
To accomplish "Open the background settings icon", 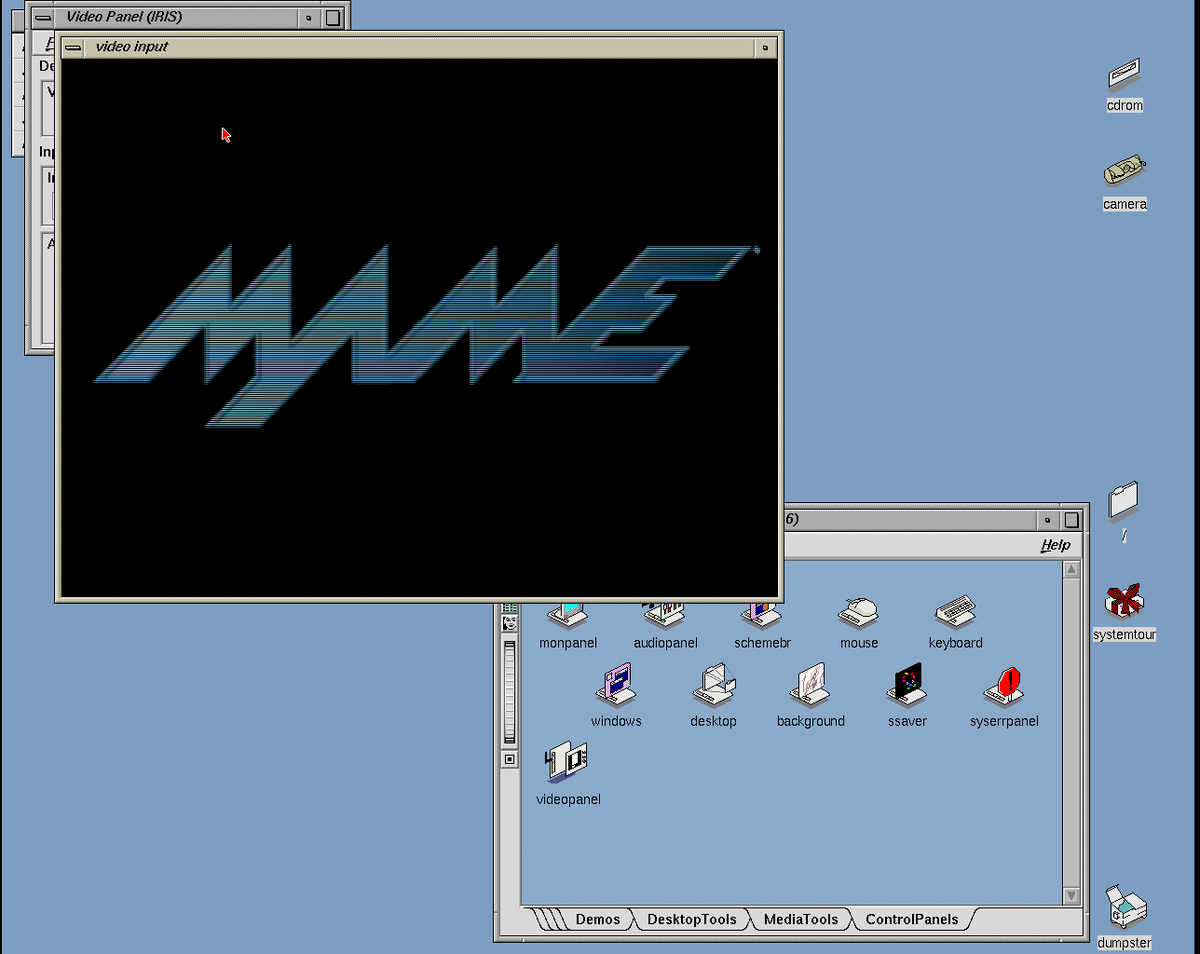I will click(810, 686).
